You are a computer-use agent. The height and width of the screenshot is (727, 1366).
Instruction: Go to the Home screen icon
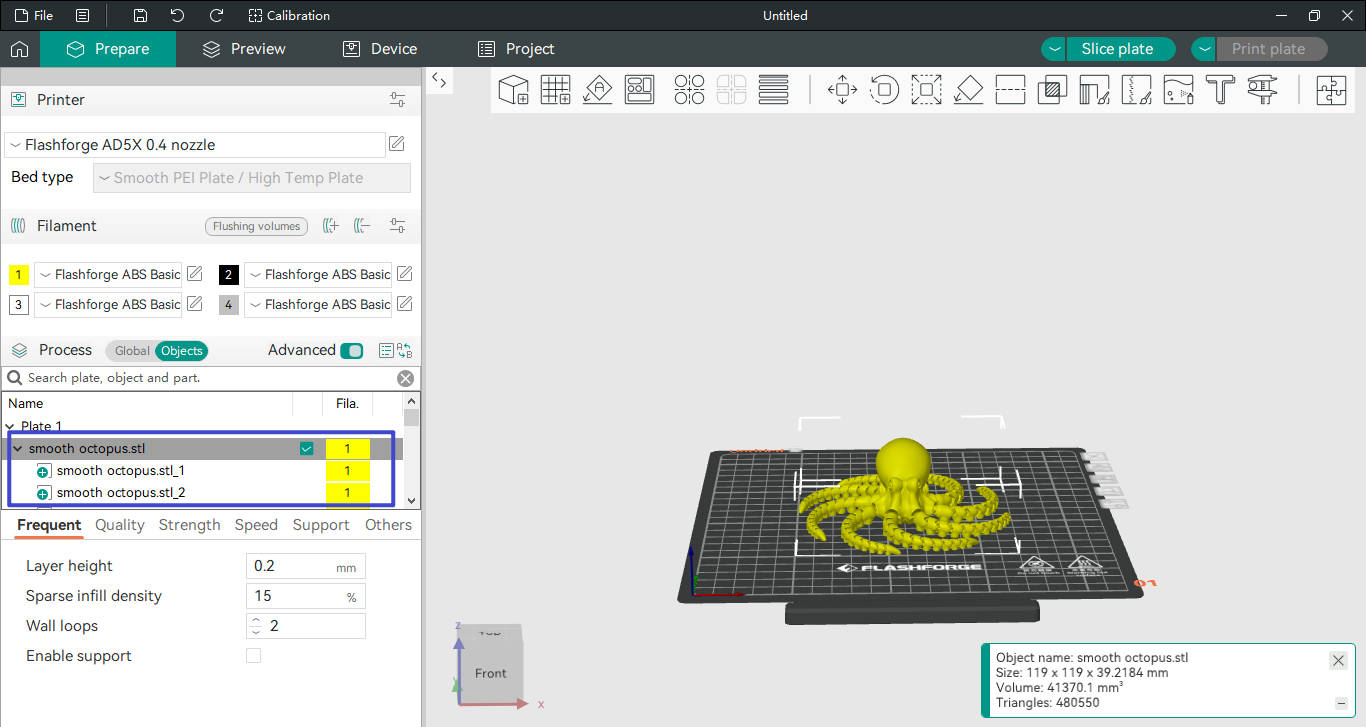(x=19, y=49)
